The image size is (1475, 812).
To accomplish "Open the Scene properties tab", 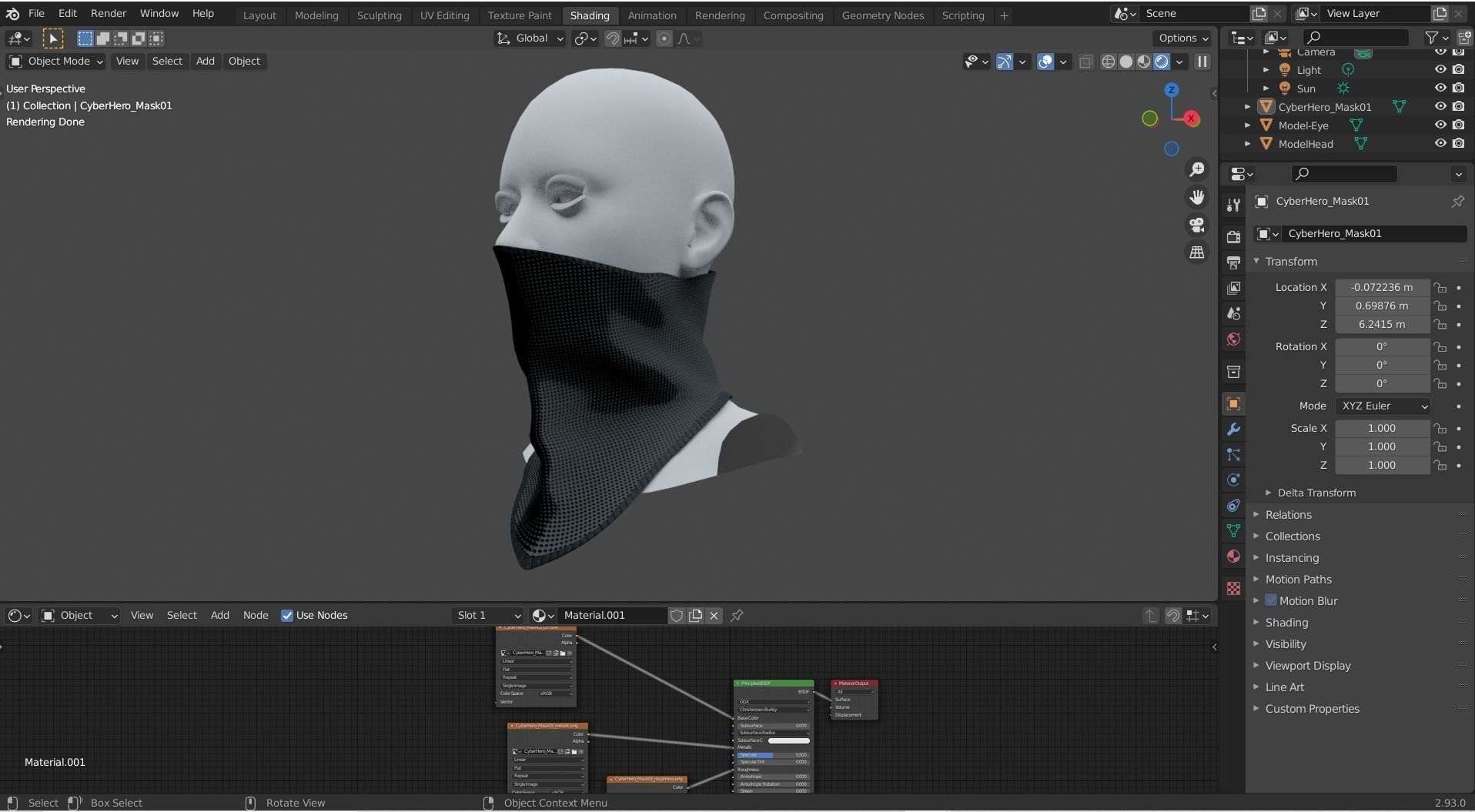I will (x=1233, y=313).
